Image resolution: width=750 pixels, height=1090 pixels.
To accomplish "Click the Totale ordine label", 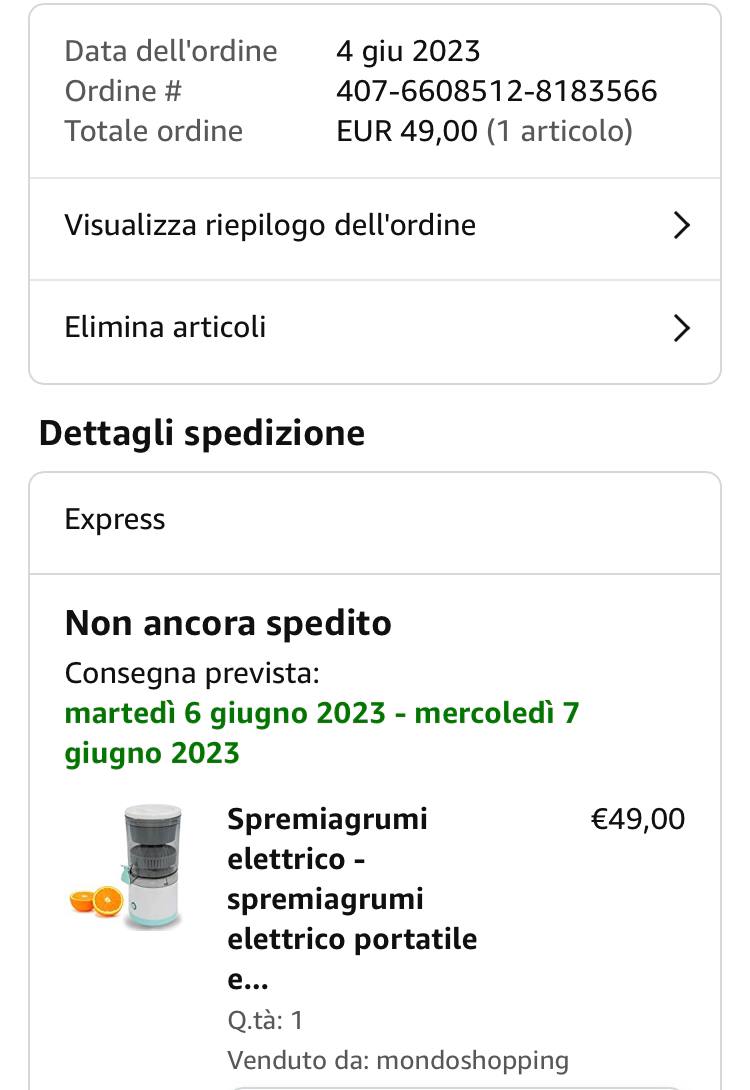I will pyautogui.click(x=154, y=131).
